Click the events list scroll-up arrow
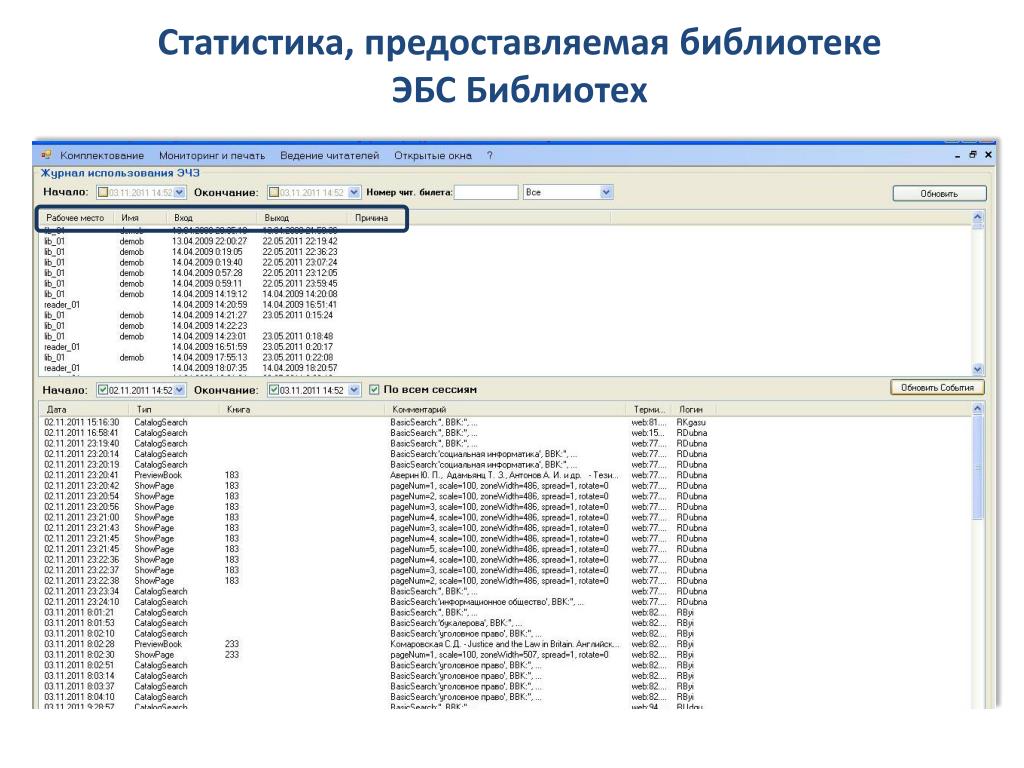This screenshot has height=768, width=1024. point(978,409)
